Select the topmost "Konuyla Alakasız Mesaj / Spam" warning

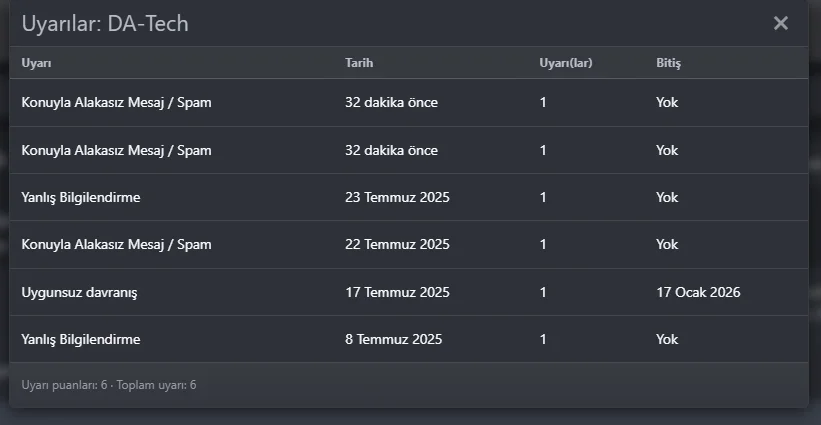pyautogui.click(x=116, y=102)
